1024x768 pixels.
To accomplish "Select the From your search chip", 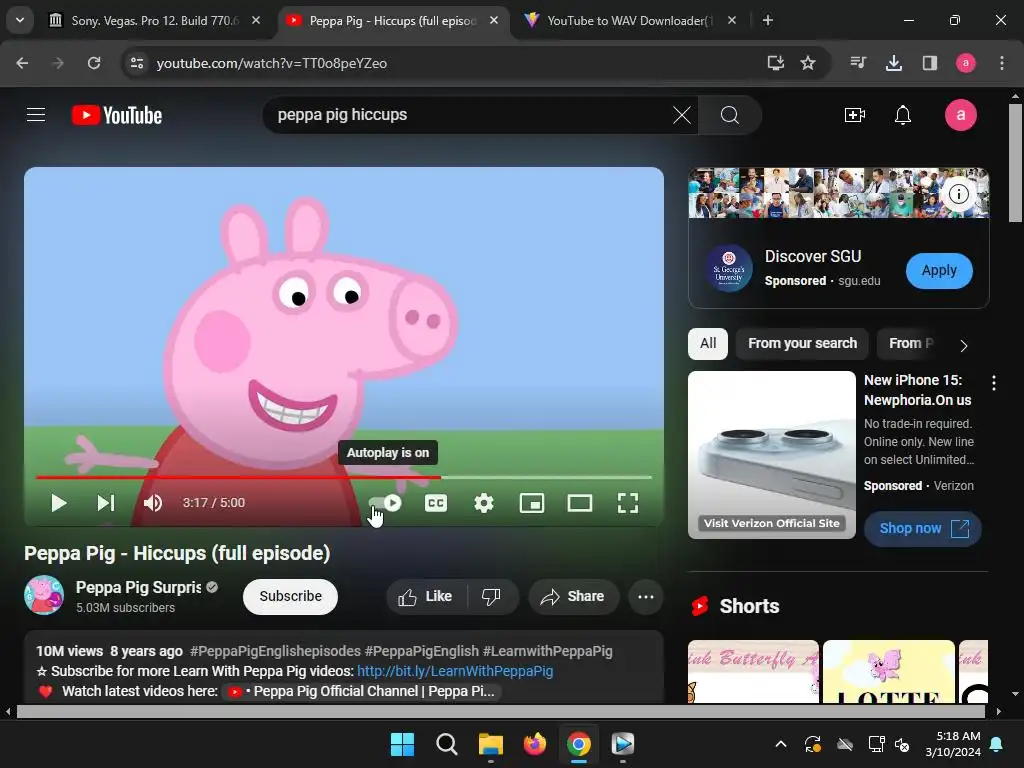I will point(802,344).
